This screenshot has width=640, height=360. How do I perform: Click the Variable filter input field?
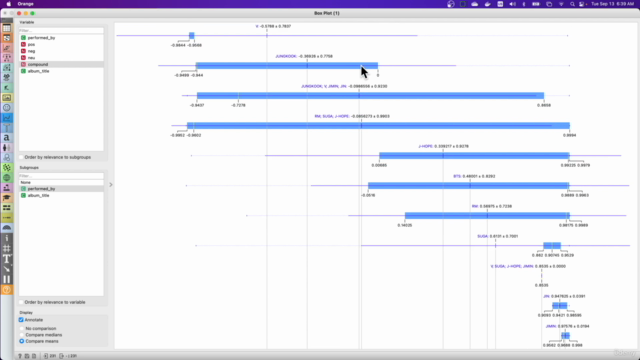(x=61, y=31)
